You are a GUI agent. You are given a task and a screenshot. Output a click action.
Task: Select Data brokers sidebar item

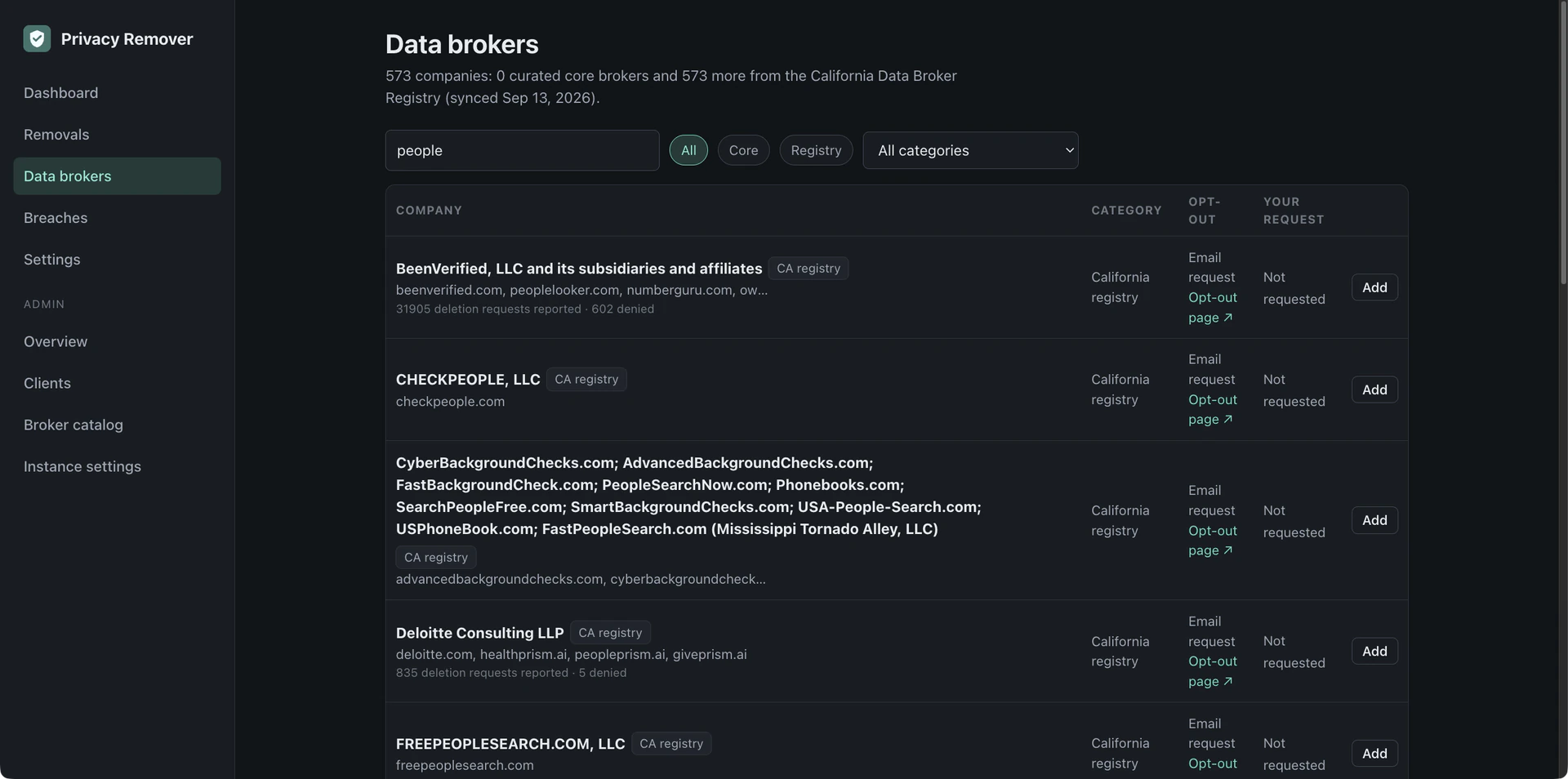tap(117, 176)
